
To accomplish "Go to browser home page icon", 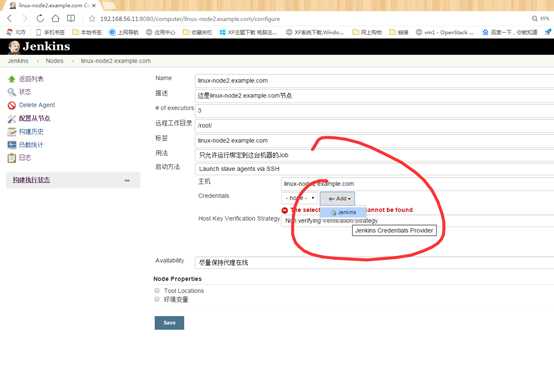I will click(x=55, y=18).
